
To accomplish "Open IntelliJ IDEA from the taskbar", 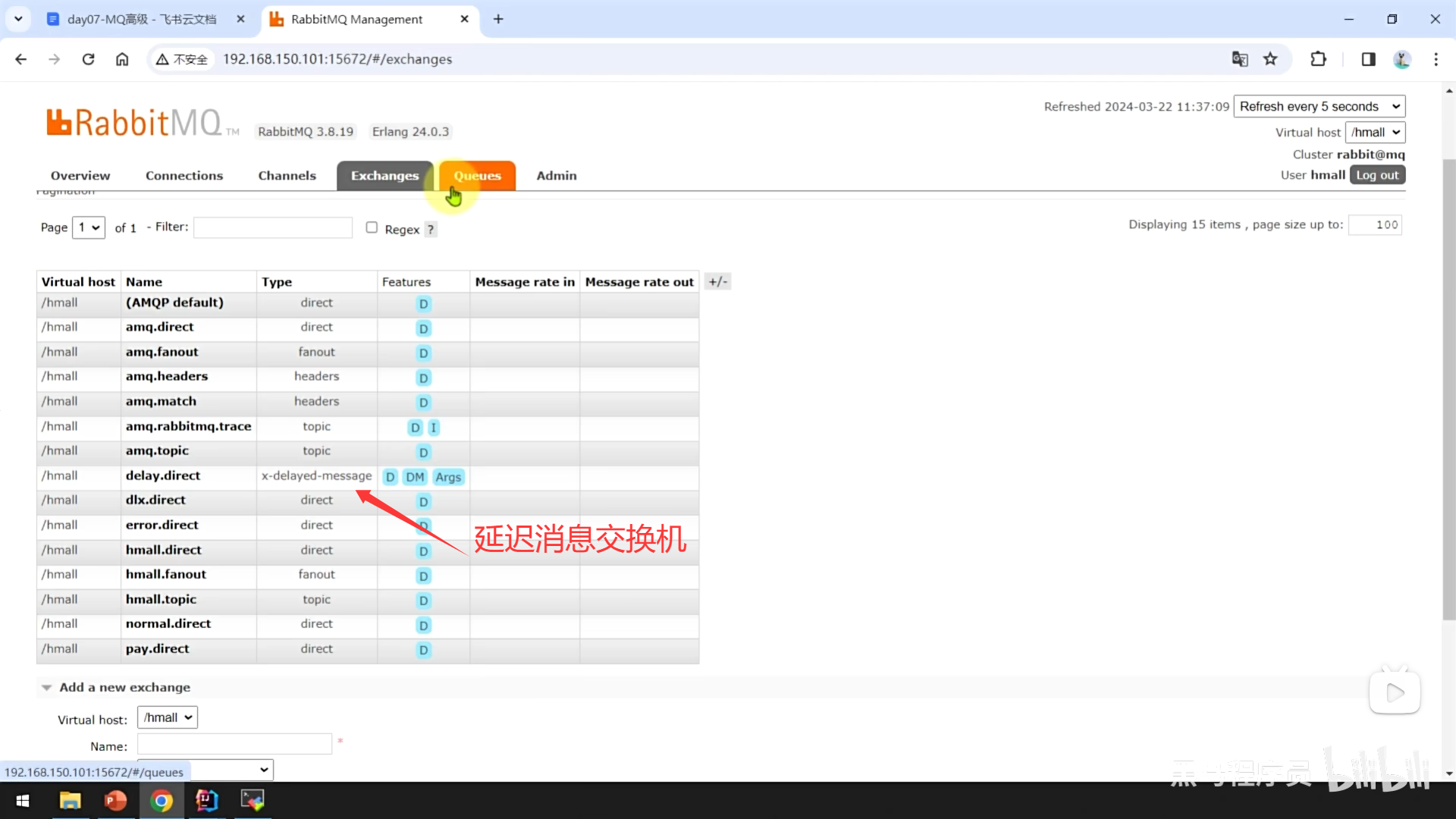I will click(x=206, y=800).
